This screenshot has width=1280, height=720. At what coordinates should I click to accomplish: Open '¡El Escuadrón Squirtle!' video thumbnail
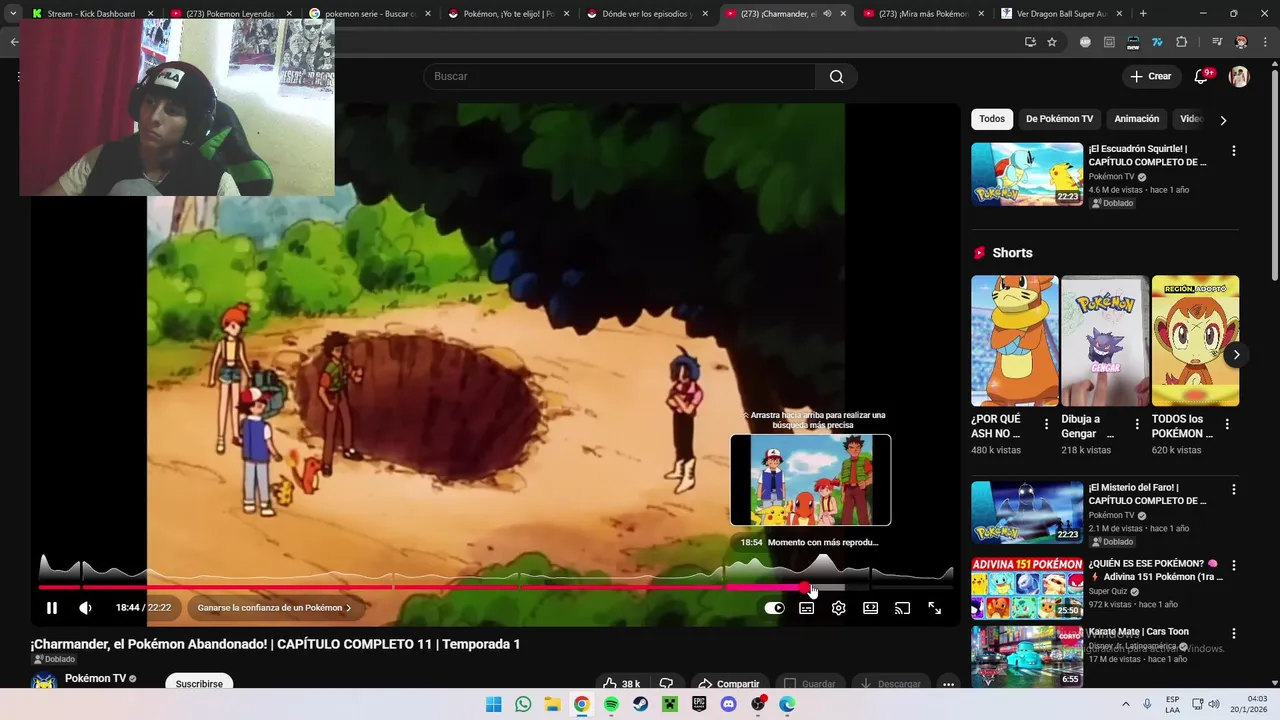[1027, 174]
